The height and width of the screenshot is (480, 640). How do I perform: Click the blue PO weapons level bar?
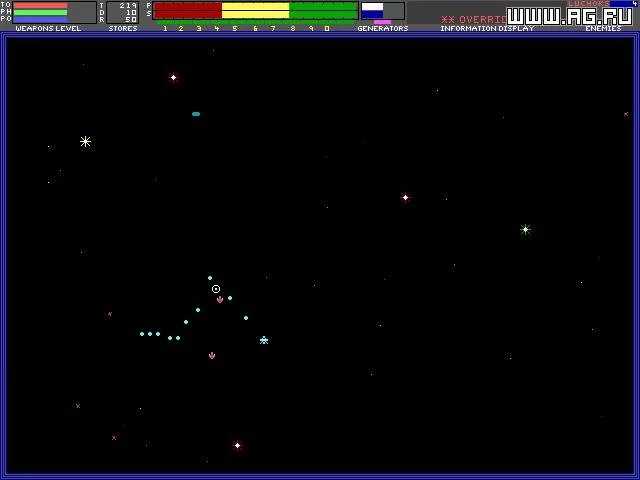40,19
